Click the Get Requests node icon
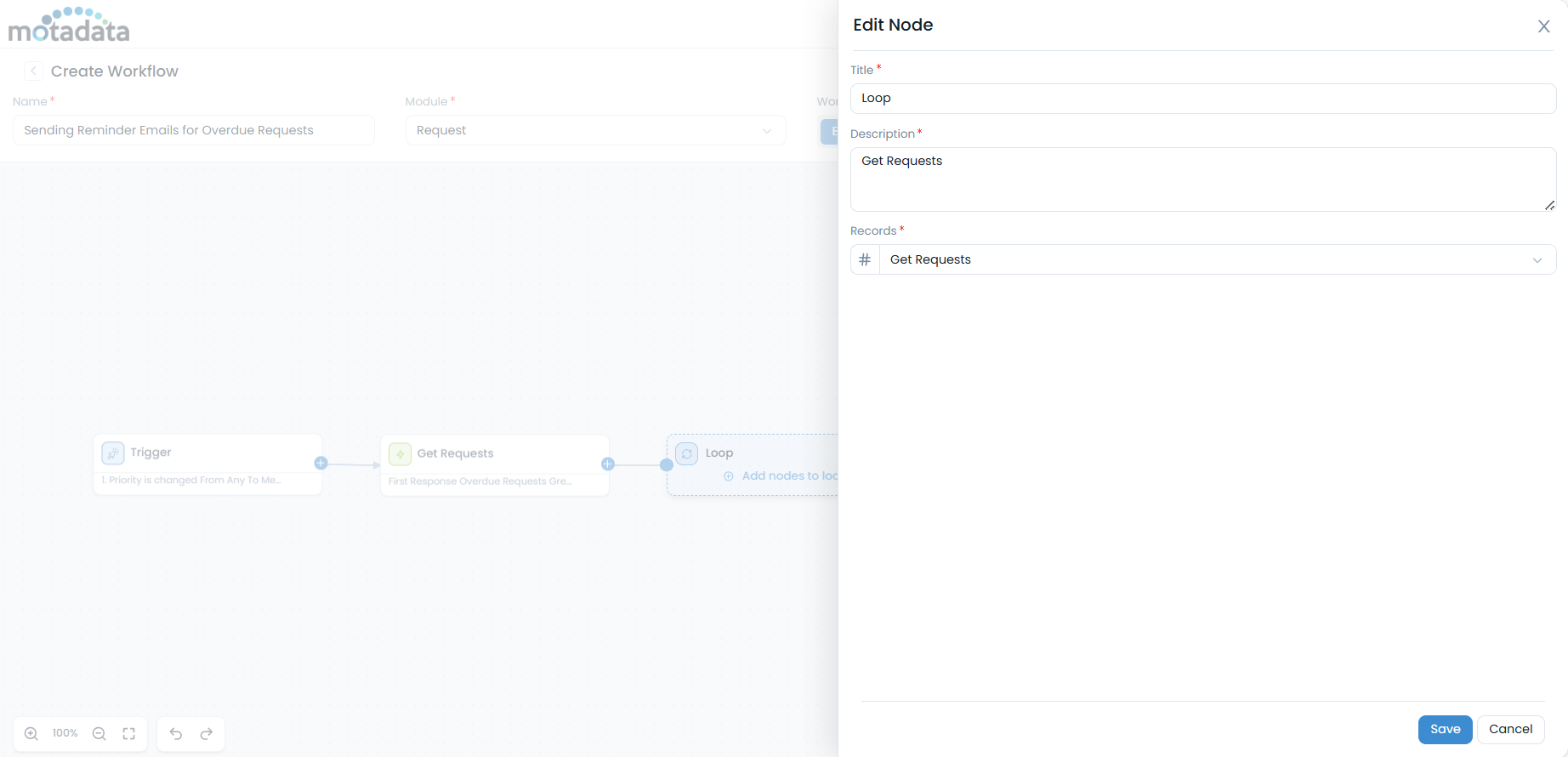This screenshot has width=1568, height=757. (x=400, y=454)
